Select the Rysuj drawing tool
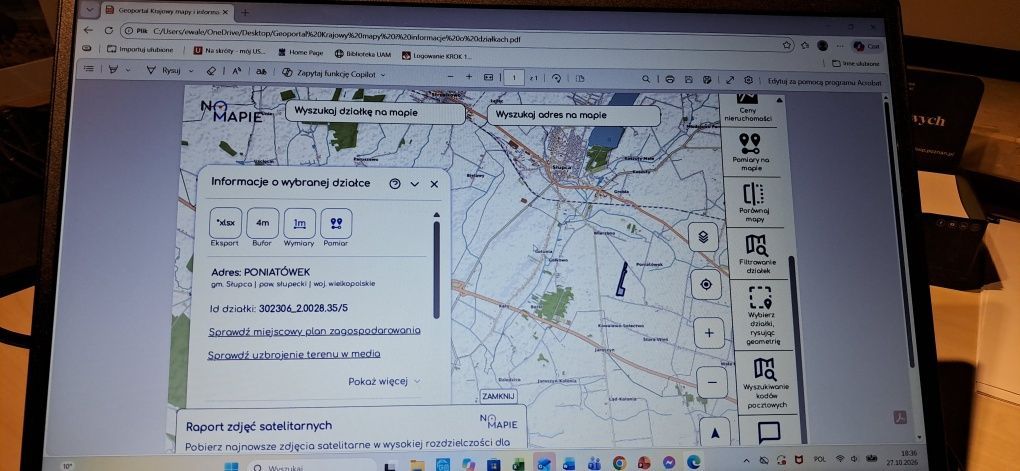Screen dimensions: 1020x471 [164, 70]
